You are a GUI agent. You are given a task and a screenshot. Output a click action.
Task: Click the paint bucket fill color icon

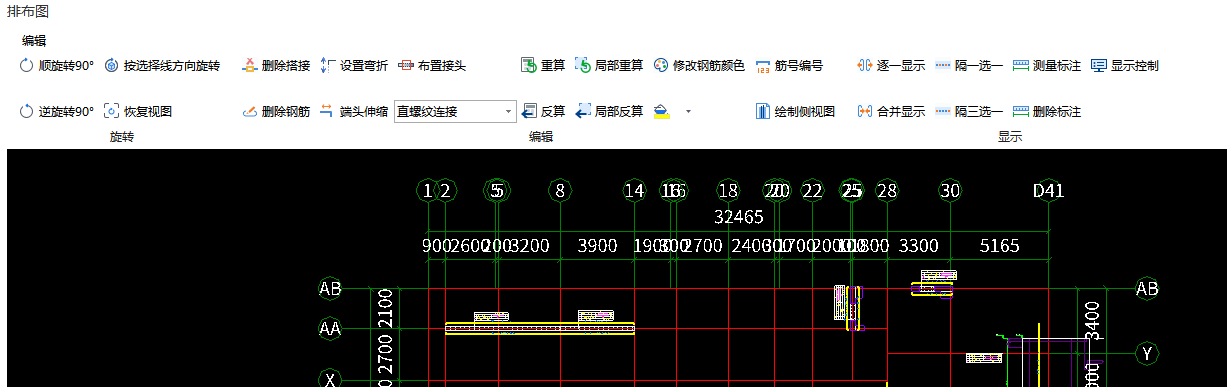[661, 112]
